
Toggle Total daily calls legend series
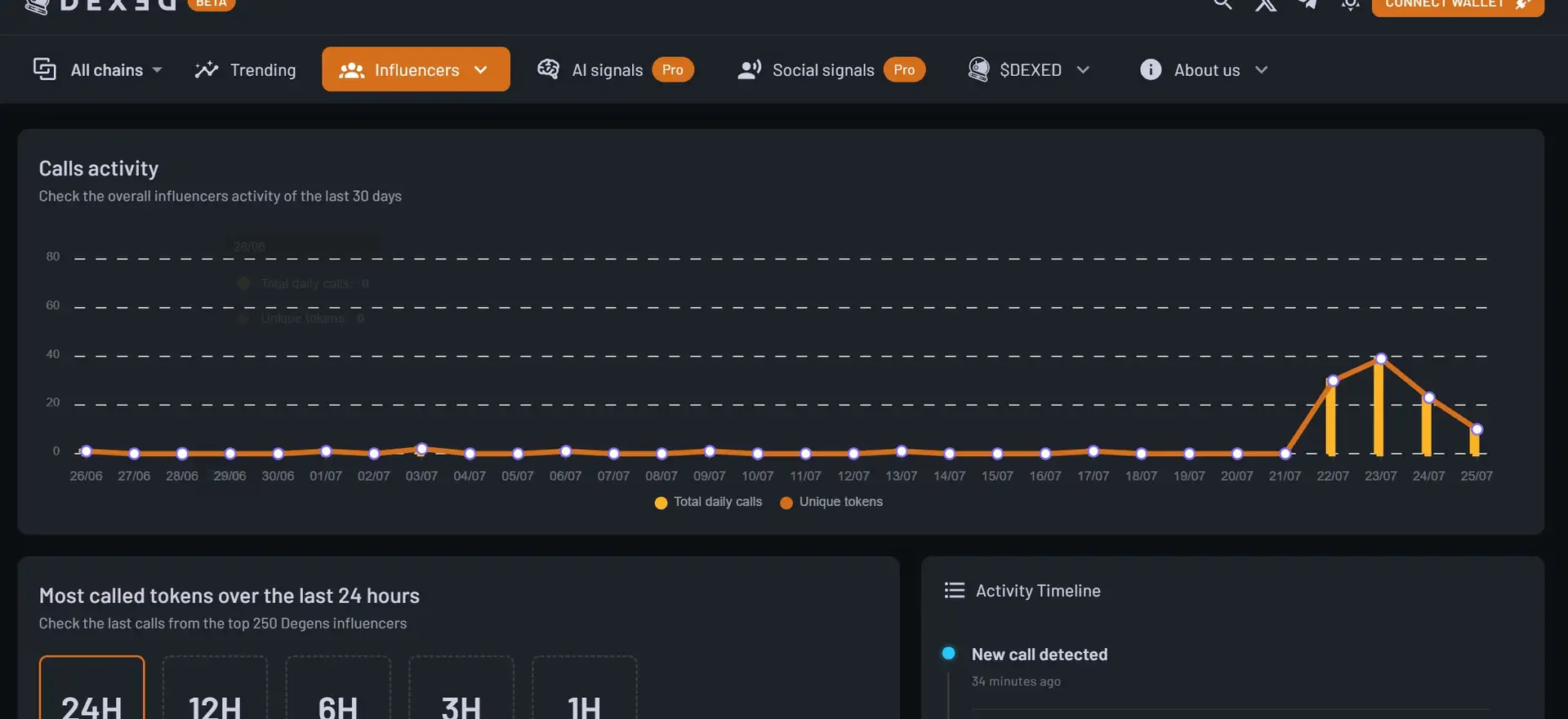(708, 502)
